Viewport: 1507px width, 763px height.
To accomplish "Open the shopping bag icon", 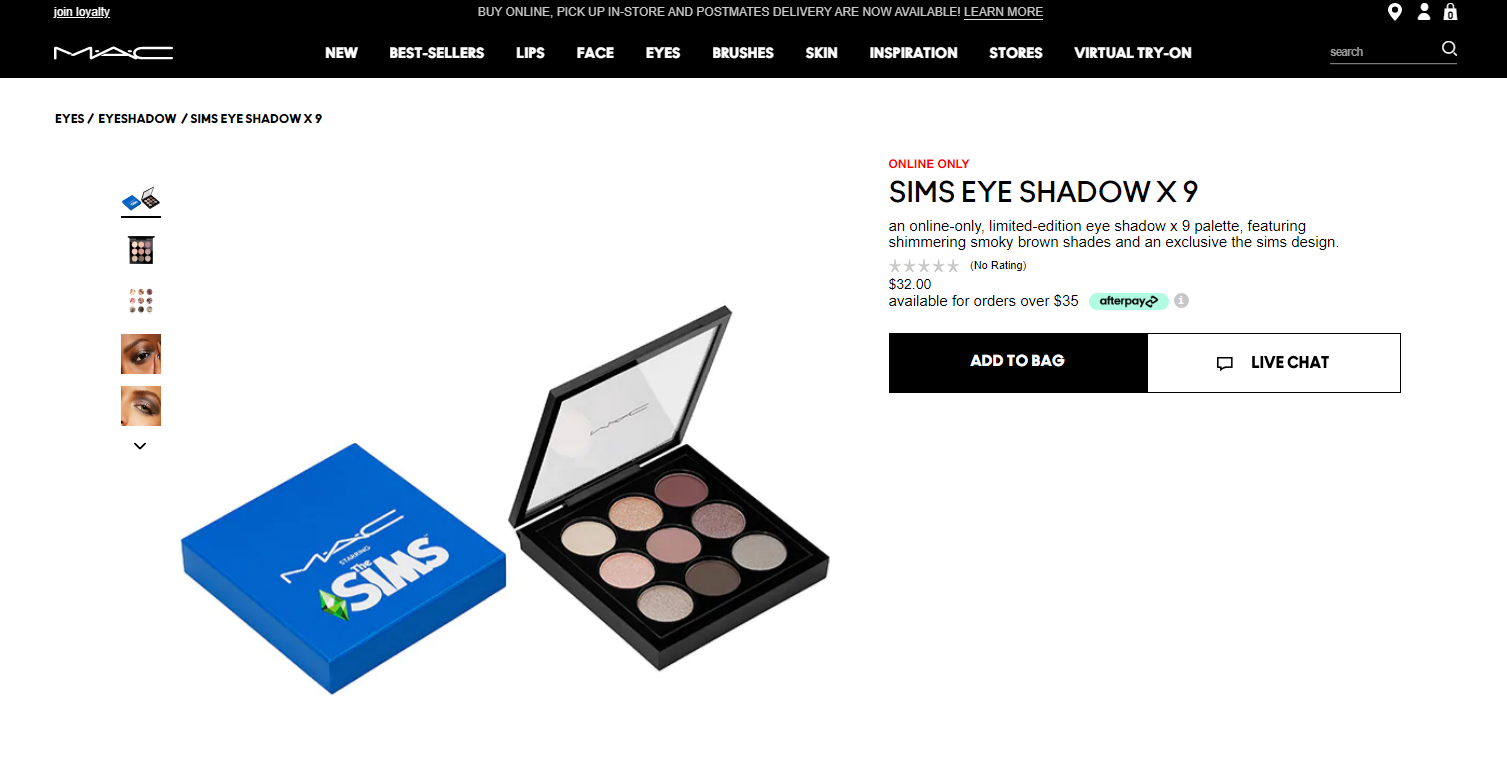I will [x=1450, y=12].
